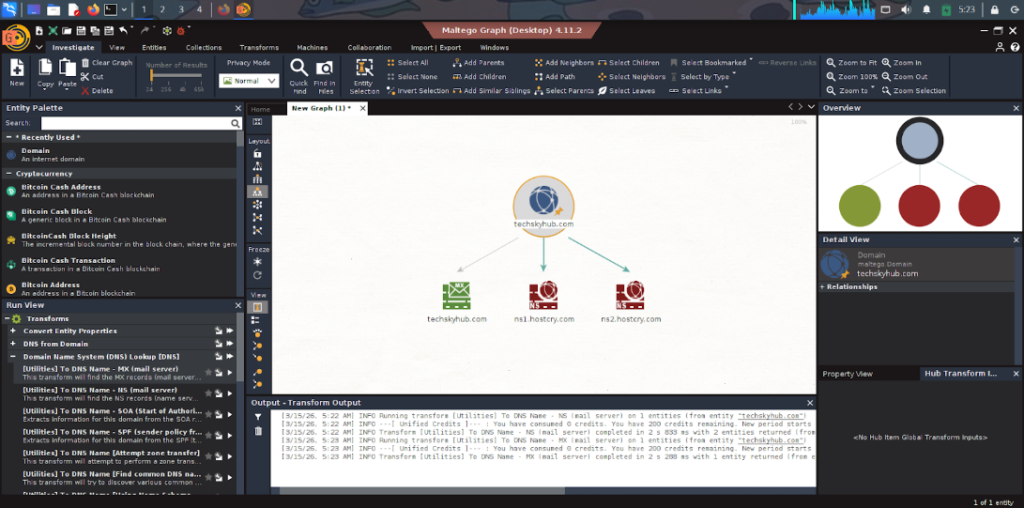
Task: Click the Clear Graph trash icon
Action: pos(84,63)
